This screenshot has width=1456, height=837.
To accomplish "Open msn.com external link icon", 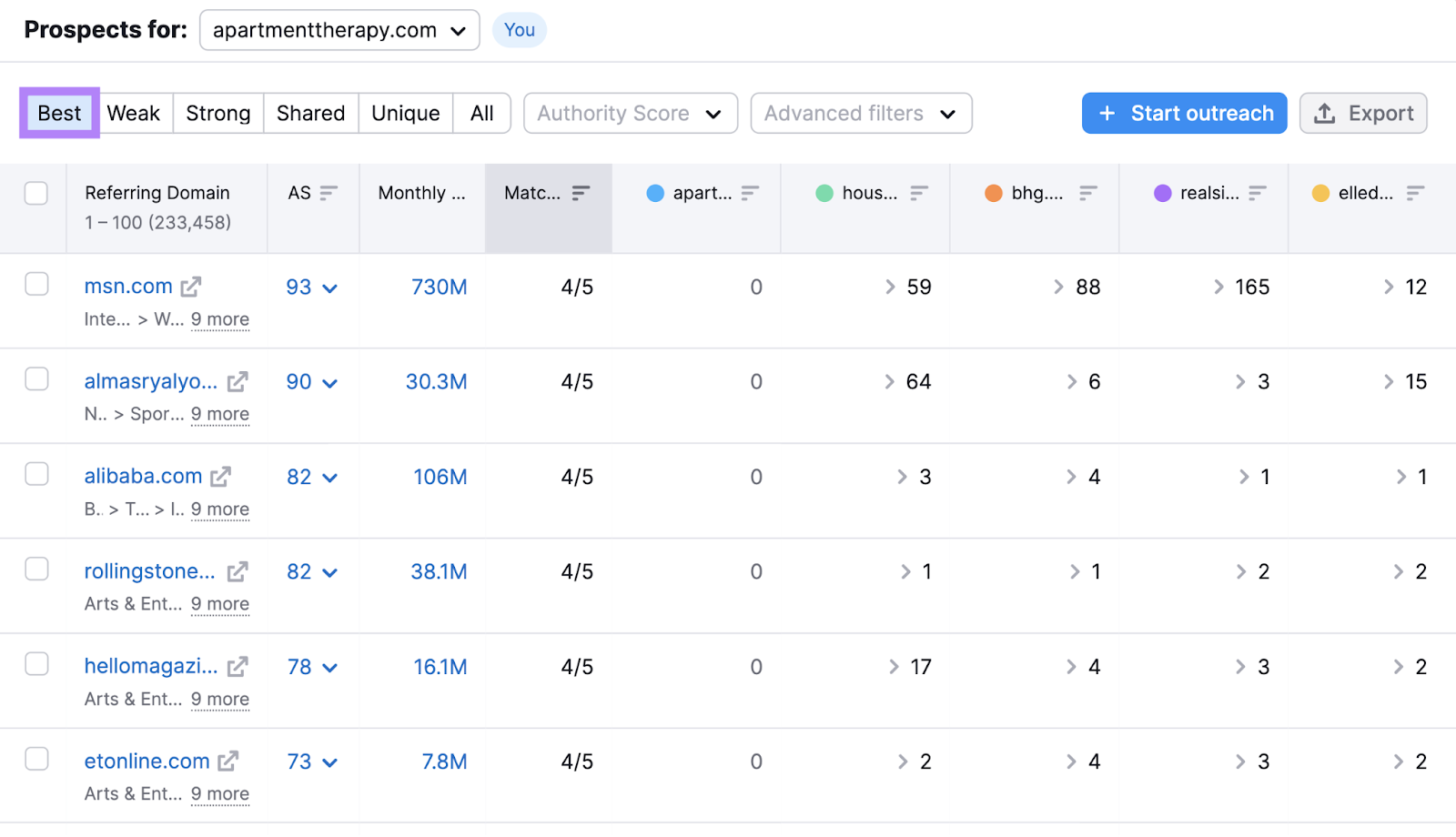I will pos(190,287).
